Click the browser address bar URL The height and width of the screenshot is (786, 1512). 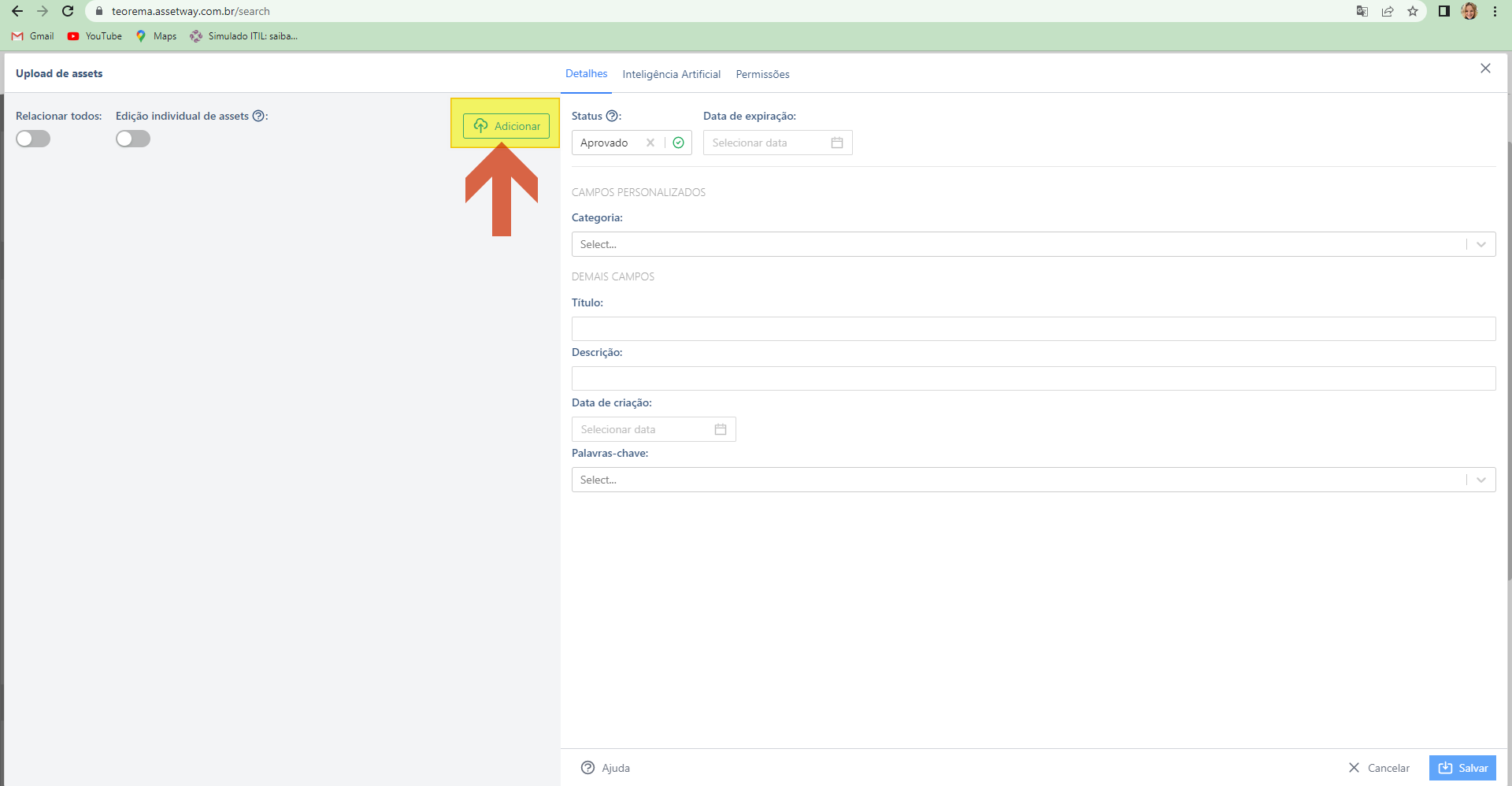tap(191, 11)
